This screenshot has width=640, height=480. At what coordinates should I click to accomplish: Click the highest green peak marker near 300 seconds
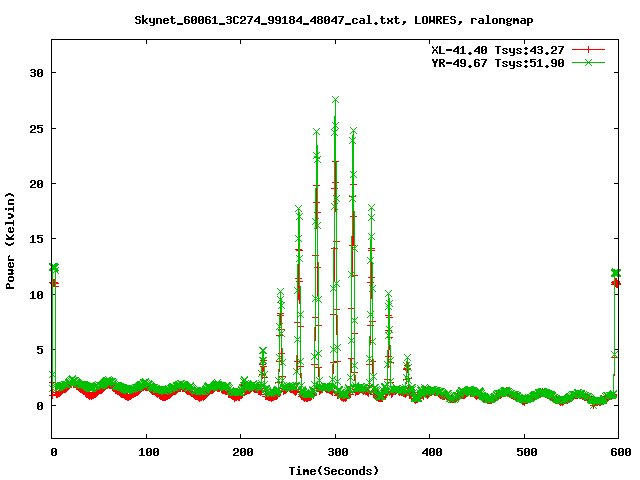coord(336,100)
